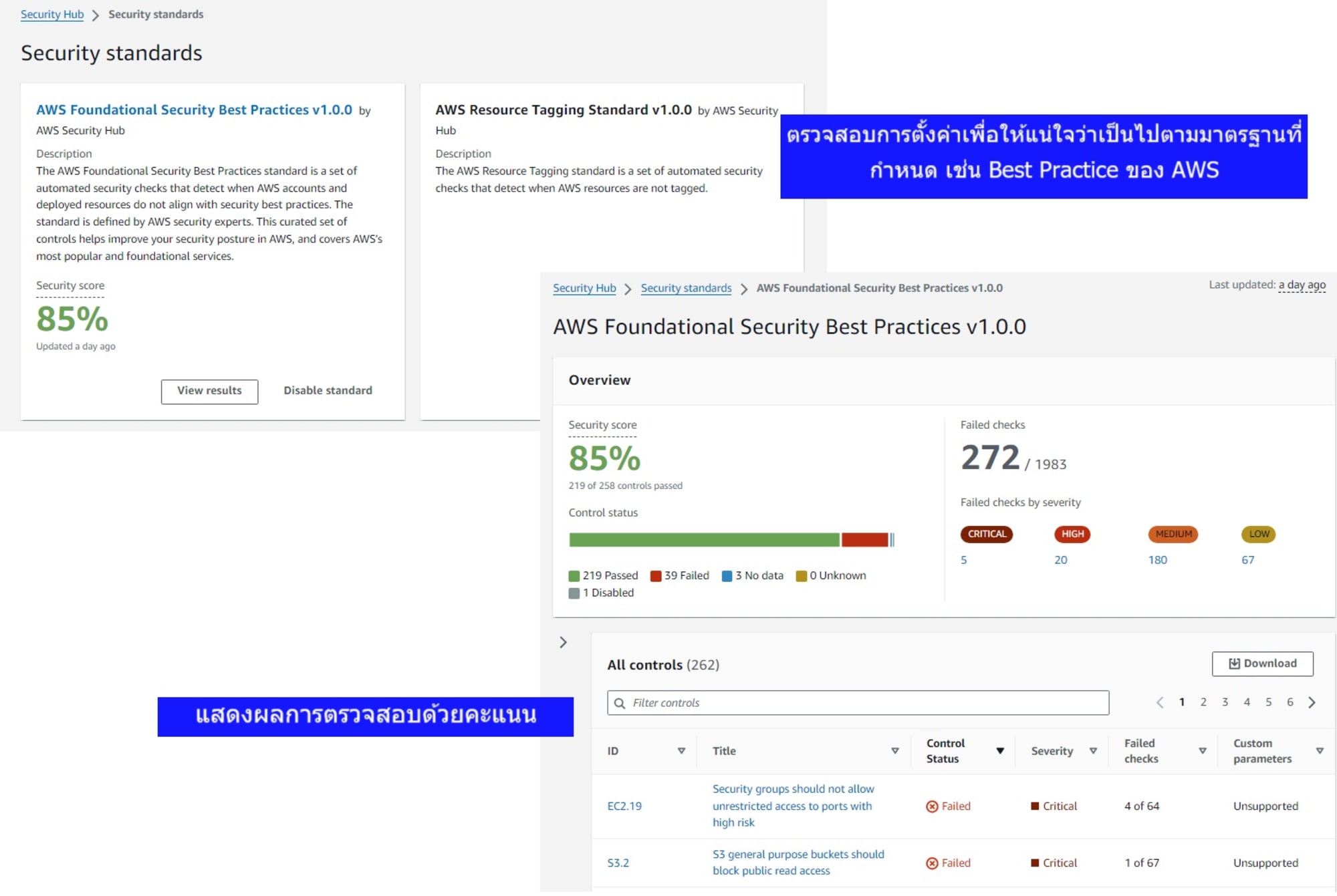The width and height of the screenshot is (1337, 896).
Task: Click the blue No data legend swatch
Action: 727,576
